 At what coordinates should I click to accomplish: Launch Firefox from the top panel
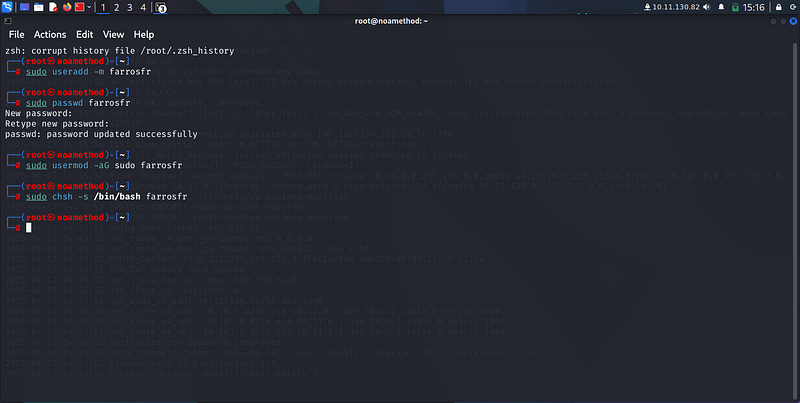click(67, 7)
